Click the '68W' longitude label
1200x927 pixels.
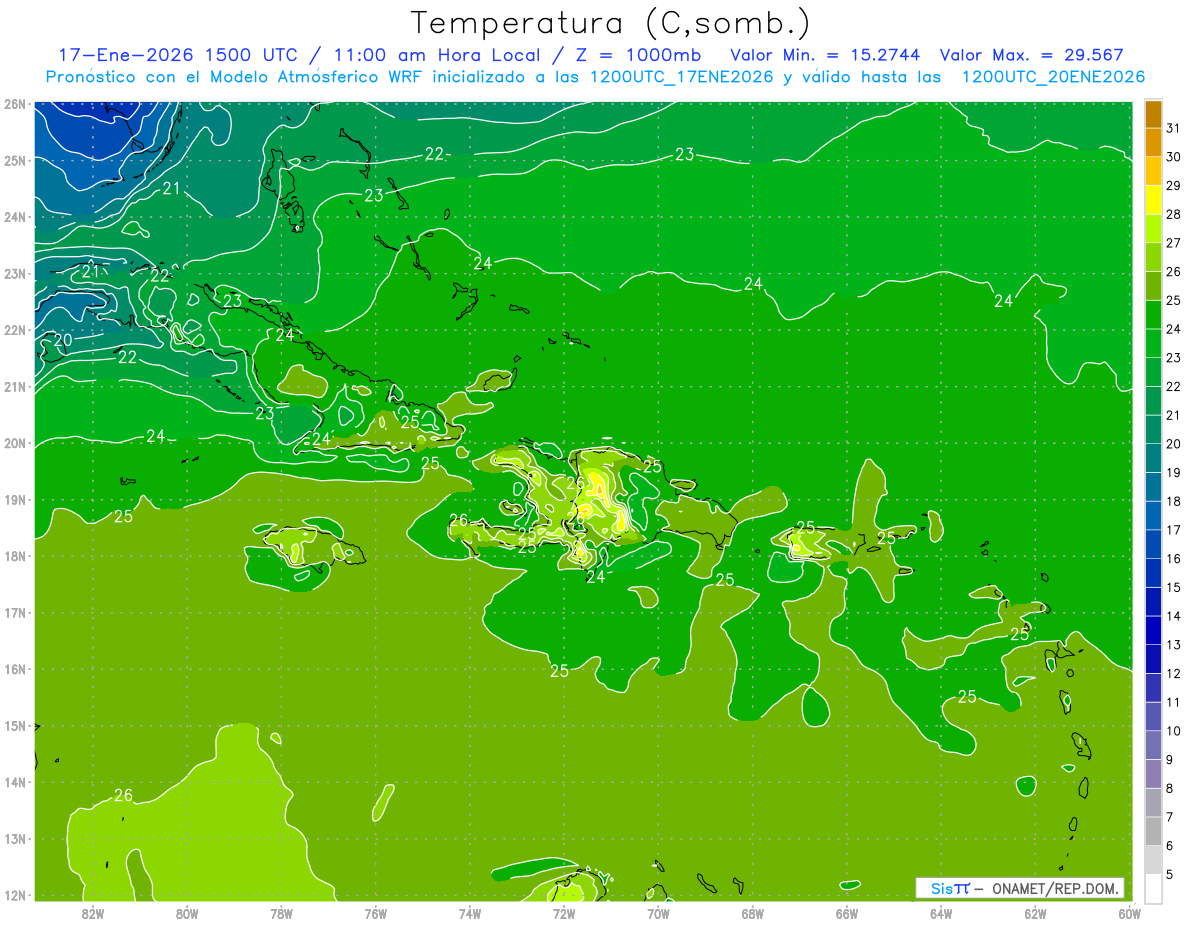click(753, 913)
